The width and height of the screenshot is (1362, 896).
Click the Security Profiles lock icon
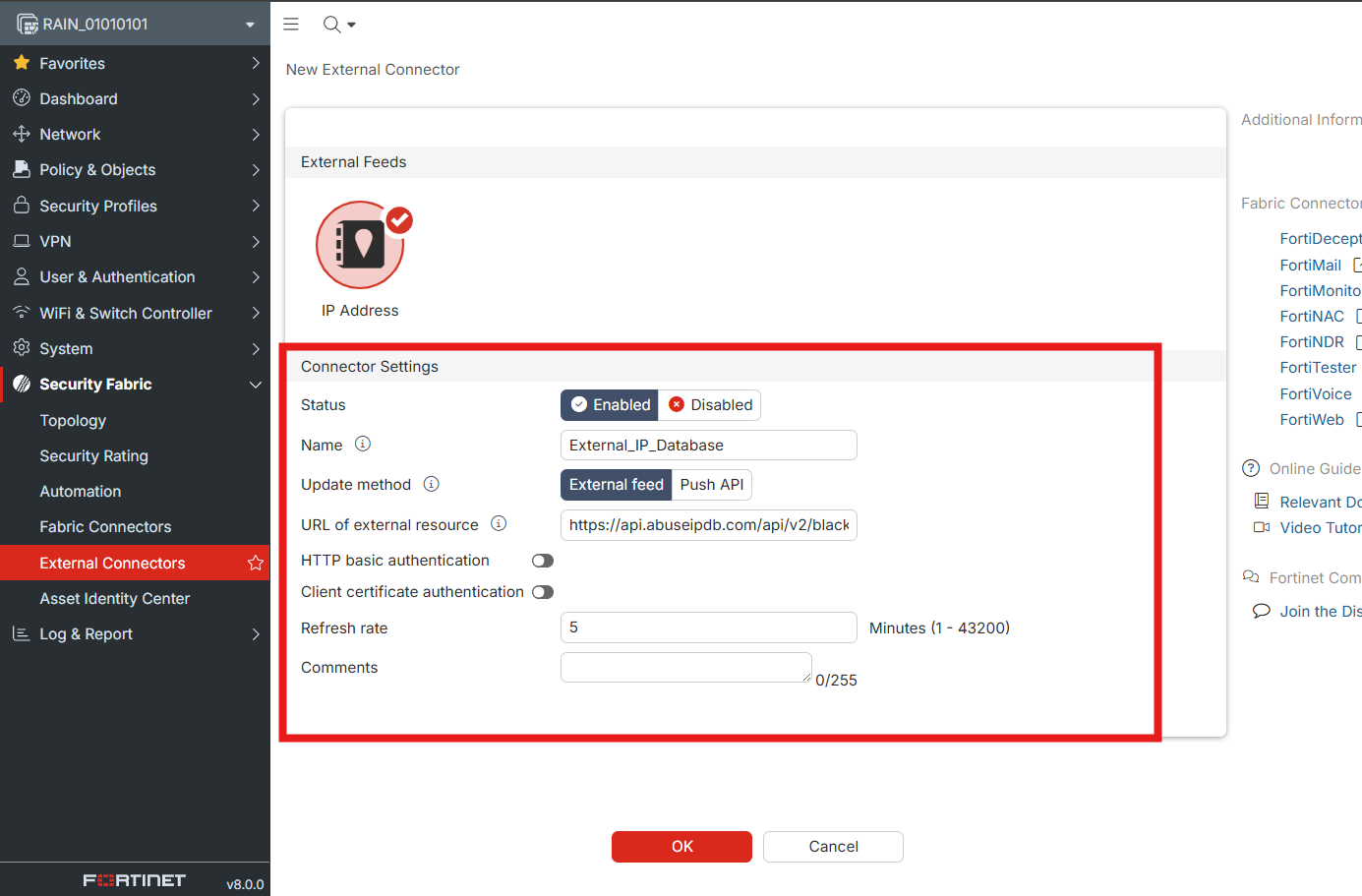22,206
